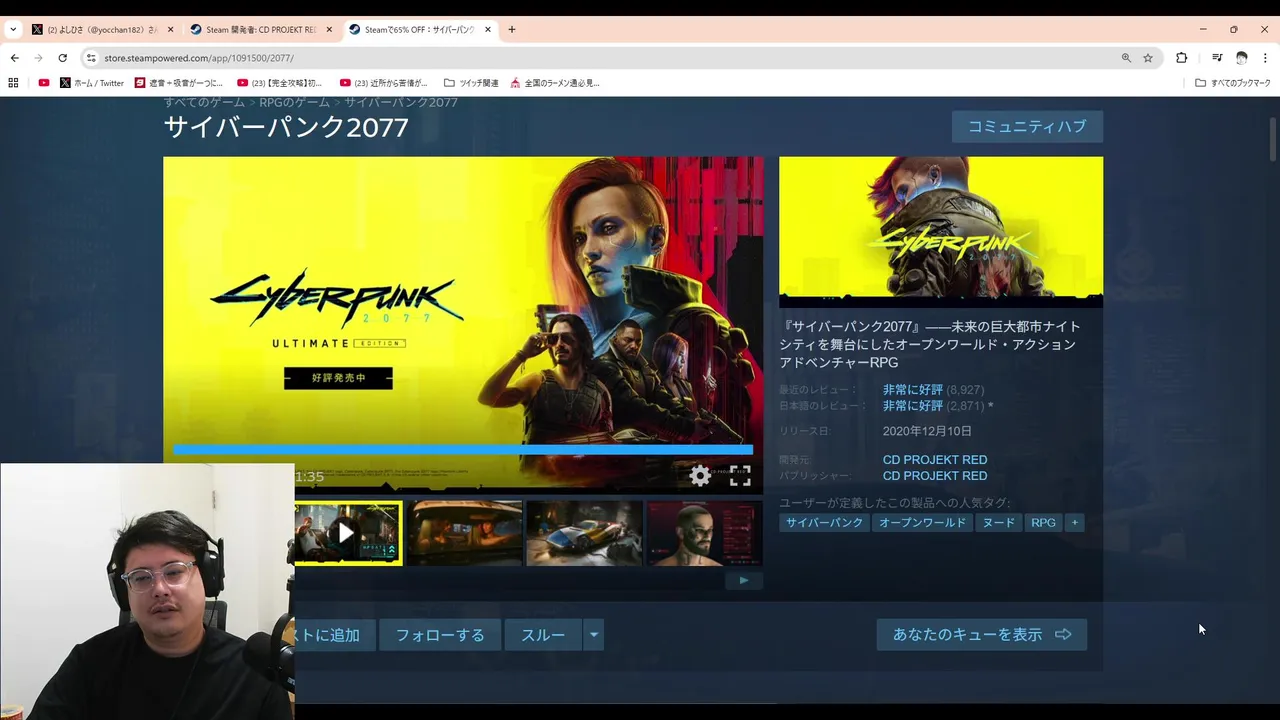Click the サイバーパンク2077 breadcrumb link
Viewport: 1280px width, 720px height.
tap(401, 102)
